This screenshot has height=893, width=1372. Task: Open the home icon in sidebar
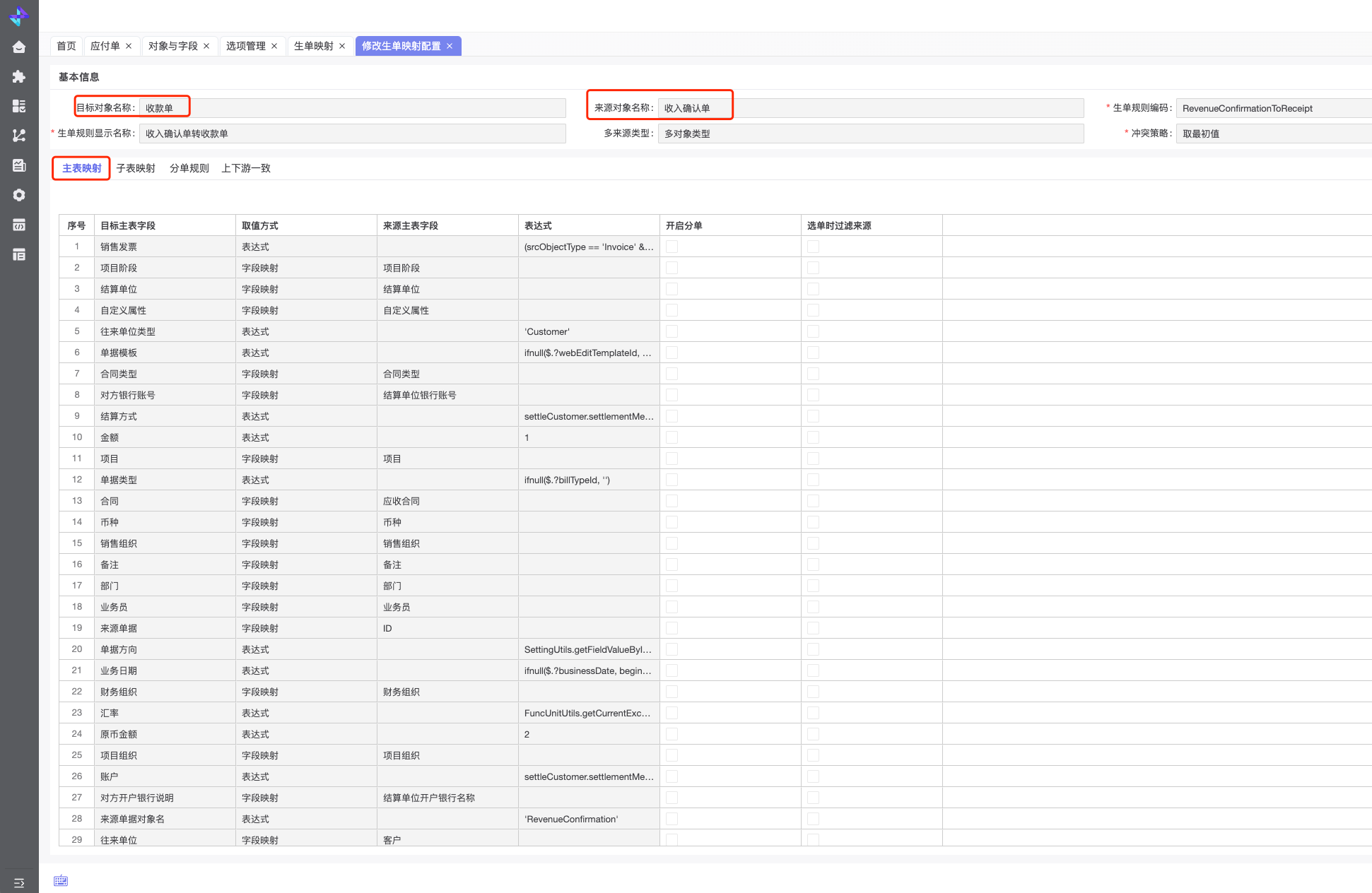[x=19, y=47]
